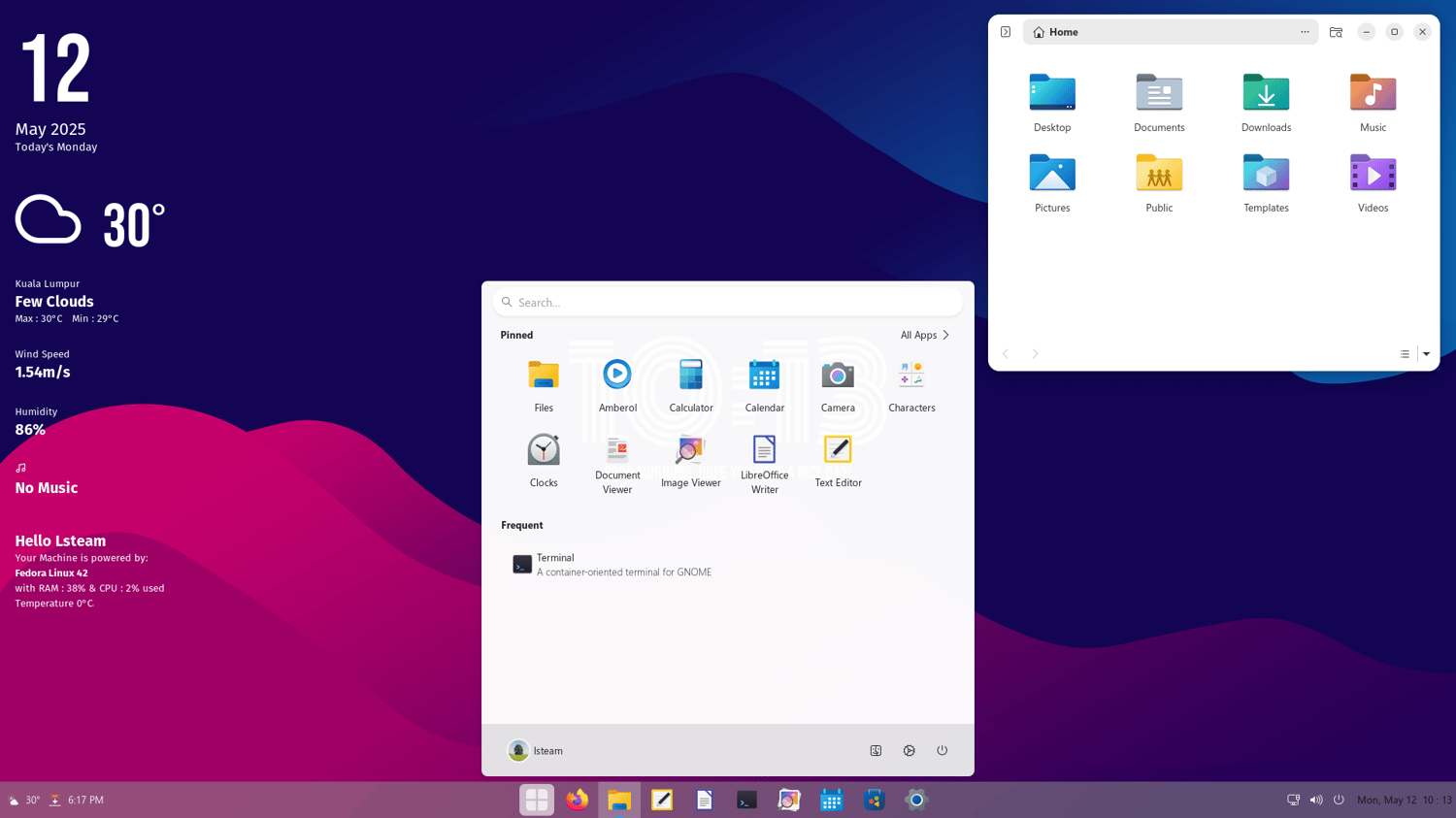
Task: Show the sidebar in the Files window
Action: coord(1006,32)
